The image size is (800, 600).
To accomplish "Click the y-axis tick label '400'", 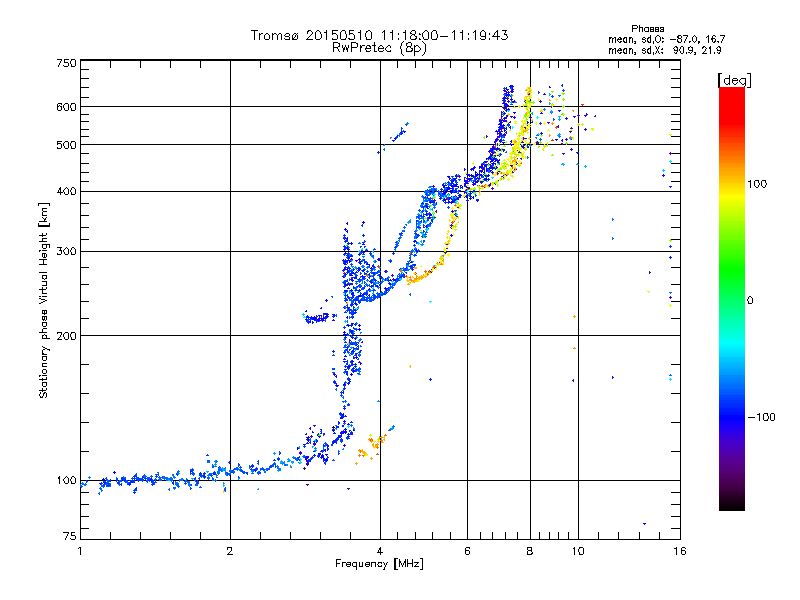I will 66,192.
